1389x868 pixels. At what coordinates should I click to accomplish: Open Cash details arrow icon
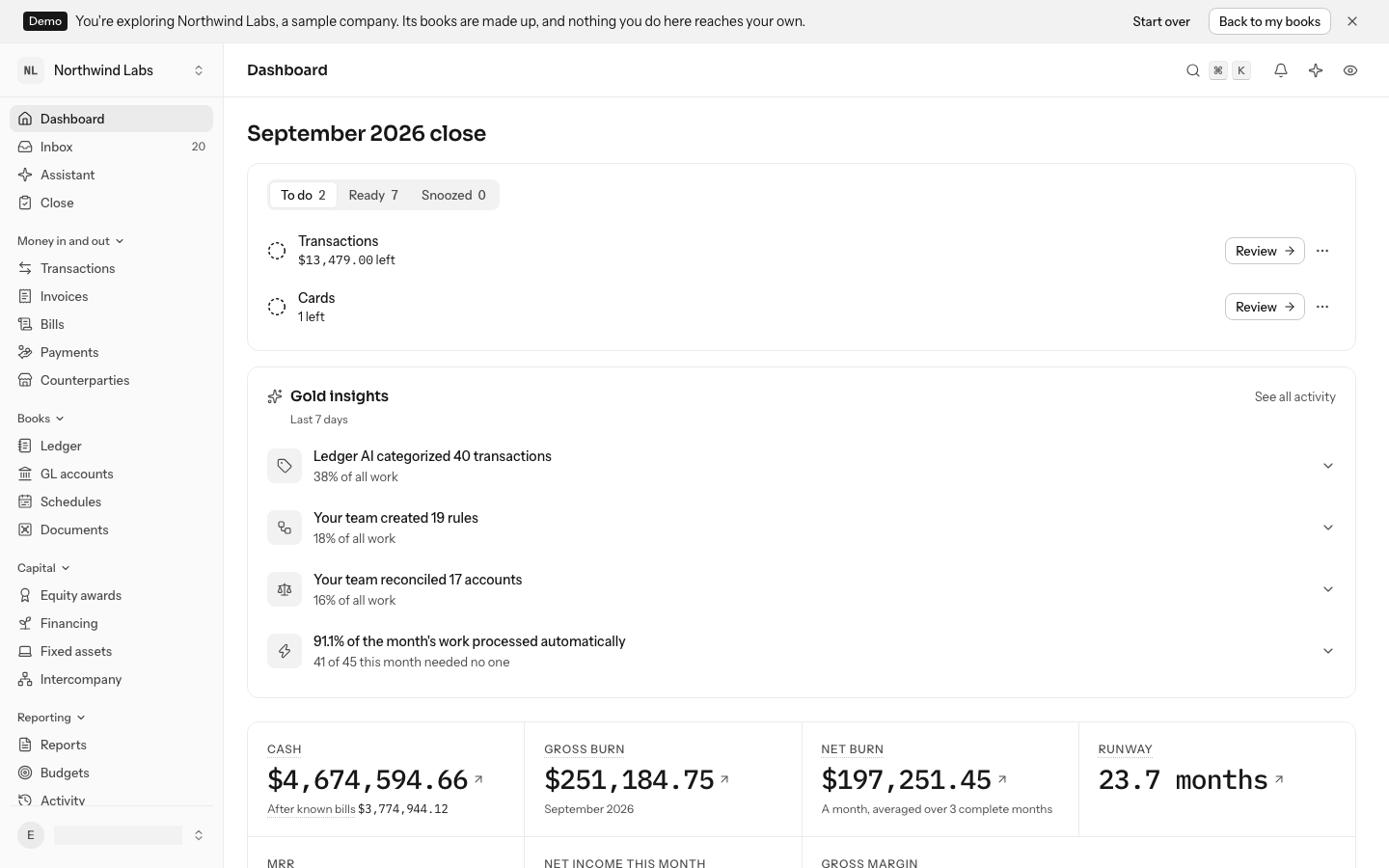pyautogui.click(x=478, y=779)
